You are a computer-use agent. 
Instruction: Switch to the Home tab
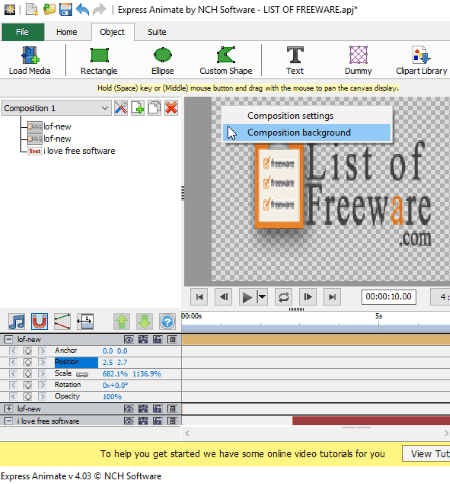click(x=67, y=32)
